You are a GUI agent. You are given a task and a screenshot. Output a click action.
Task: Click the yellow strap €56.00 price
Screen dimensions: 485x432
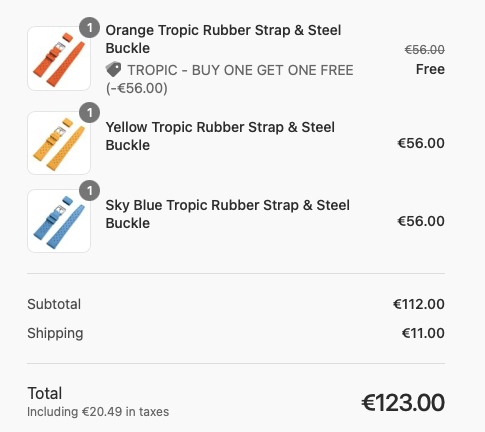[421, 143]
